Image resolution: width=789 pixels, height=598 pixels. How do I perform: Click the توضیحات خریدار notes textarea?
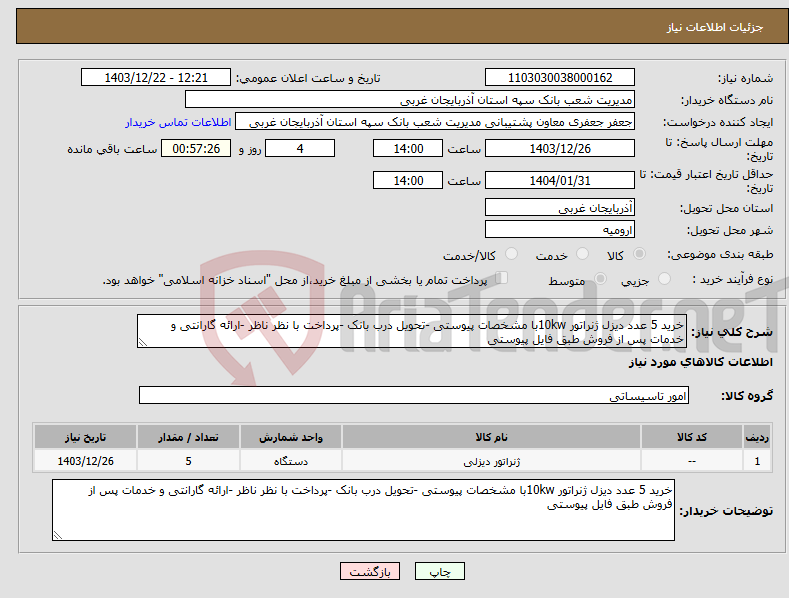click(x=363, y=510)
